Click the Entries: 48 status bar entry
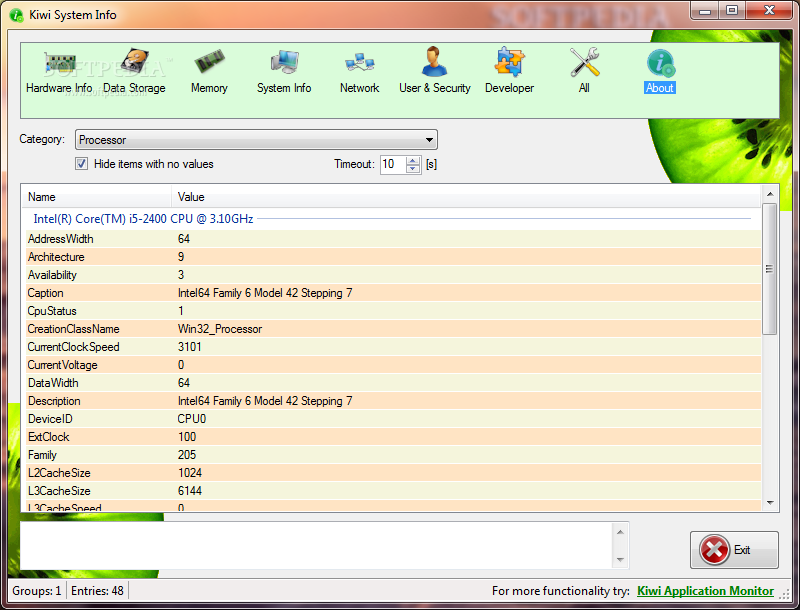 point(97,591)
